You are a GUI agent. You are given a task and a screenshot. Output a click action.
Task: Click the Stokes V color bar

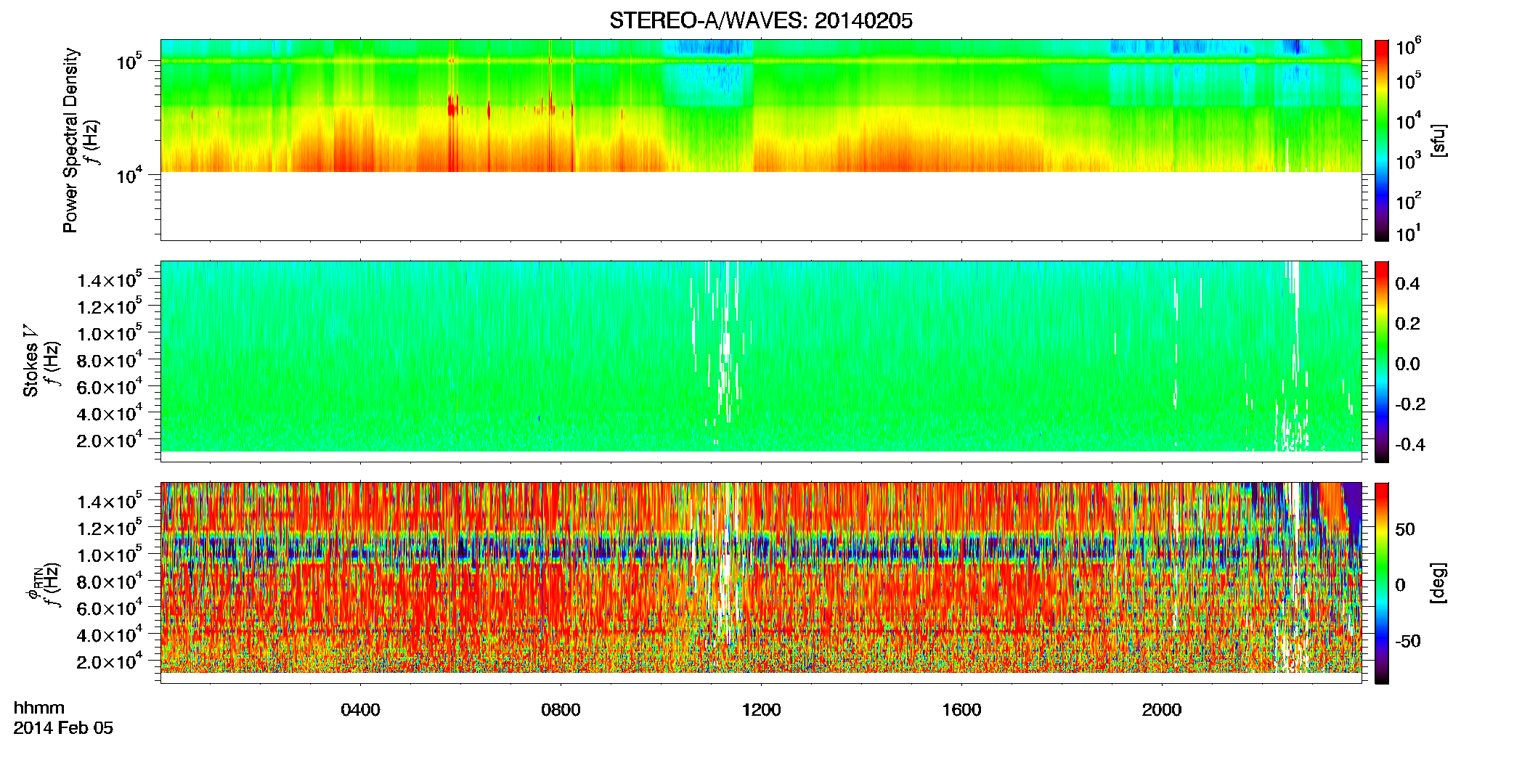pyautogui.click(x=1382, y=362)
